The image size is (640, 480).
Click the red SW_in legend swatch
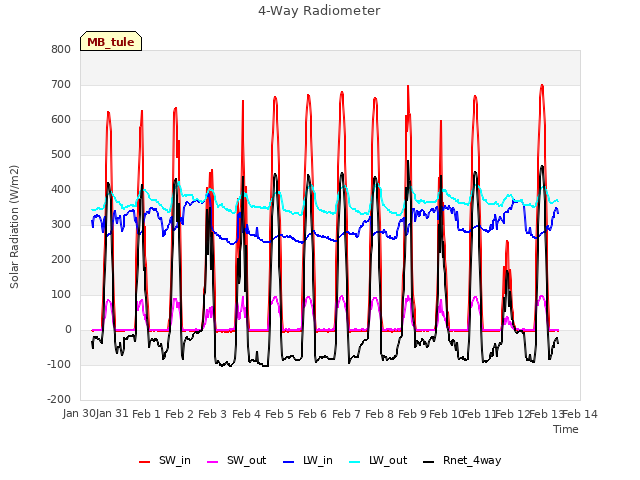coord(144,462)
